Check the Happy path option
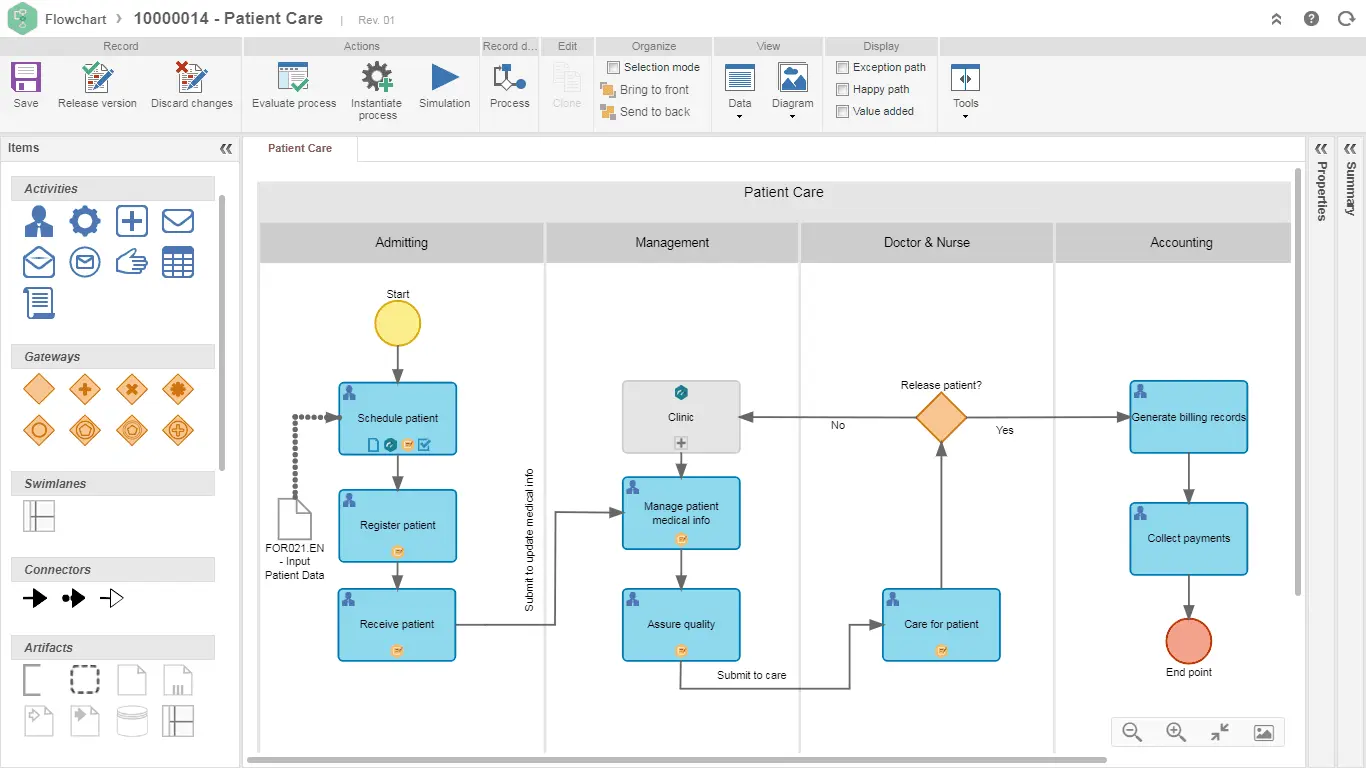This screenshot has height=768, width=1366. 843,89
